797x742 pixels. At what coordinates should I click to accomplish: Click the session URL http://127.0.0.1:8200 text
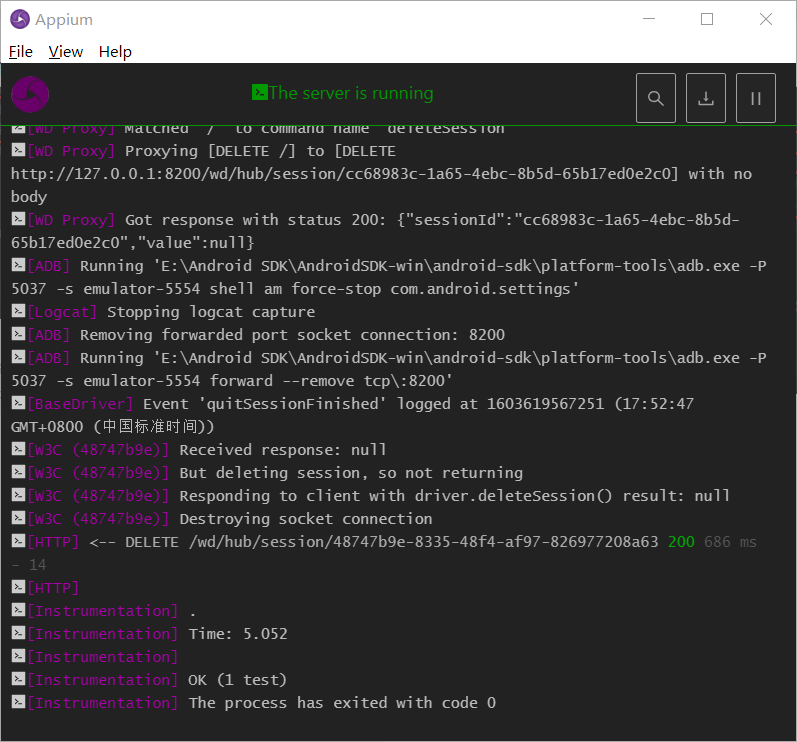345,174
